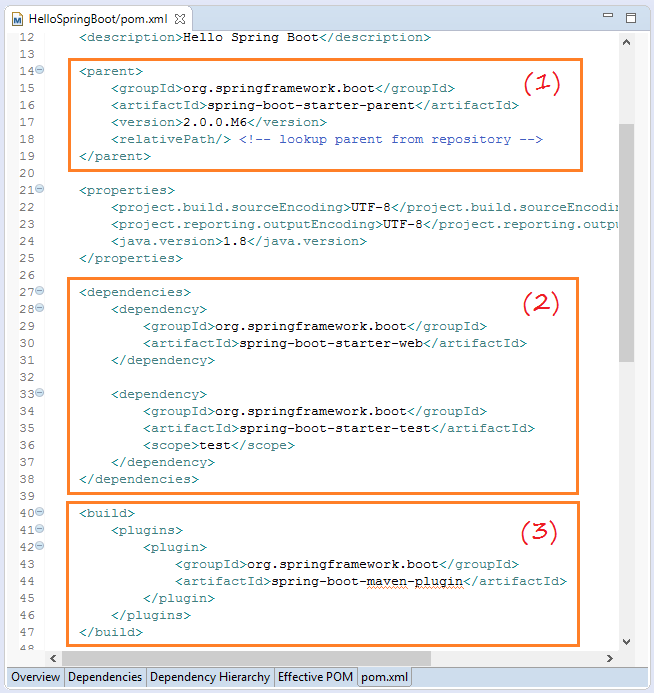
Task: Open the Dependency Hierarchy tab
Action: 210,677
